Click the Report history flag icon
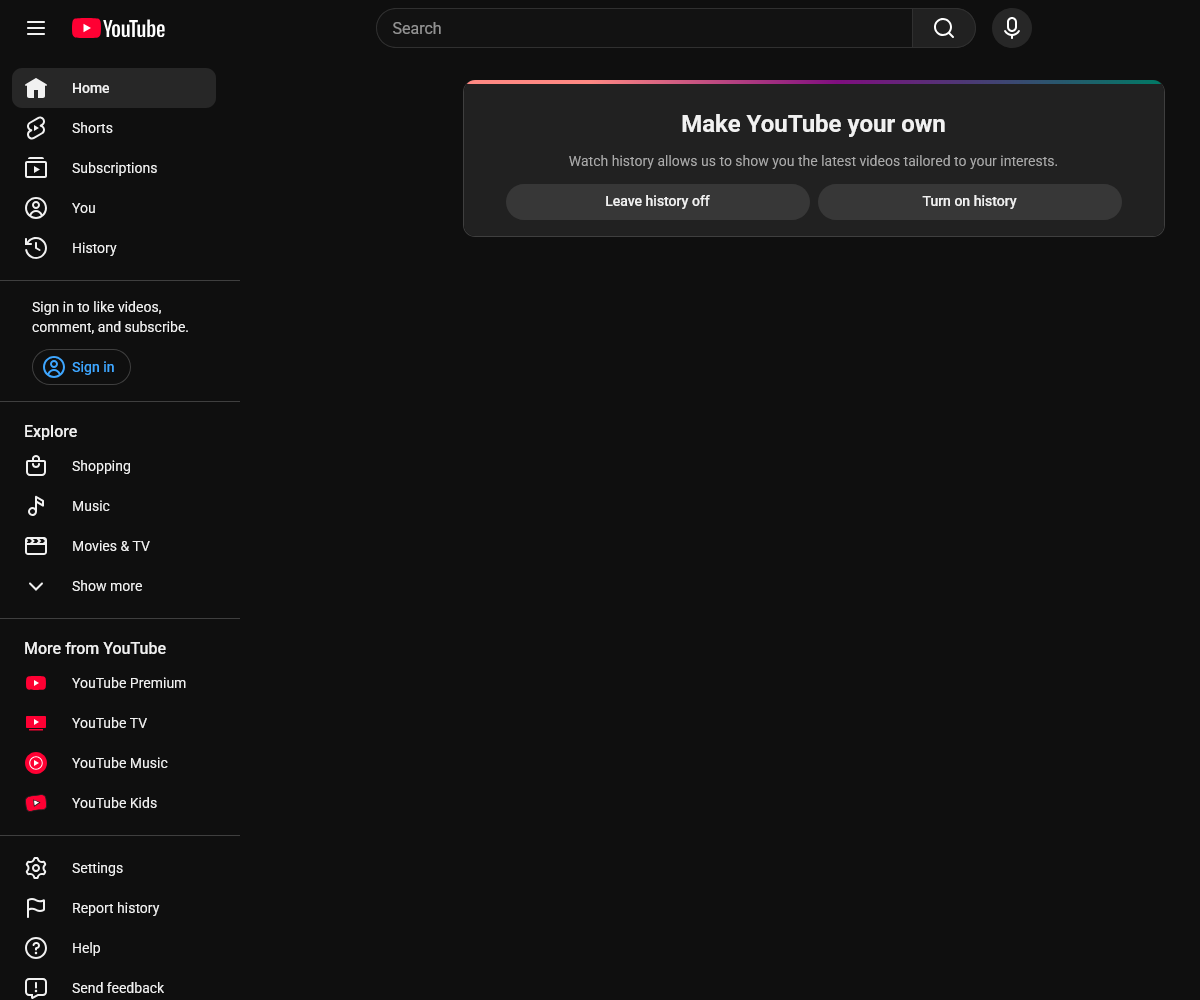 pos(36,908)
